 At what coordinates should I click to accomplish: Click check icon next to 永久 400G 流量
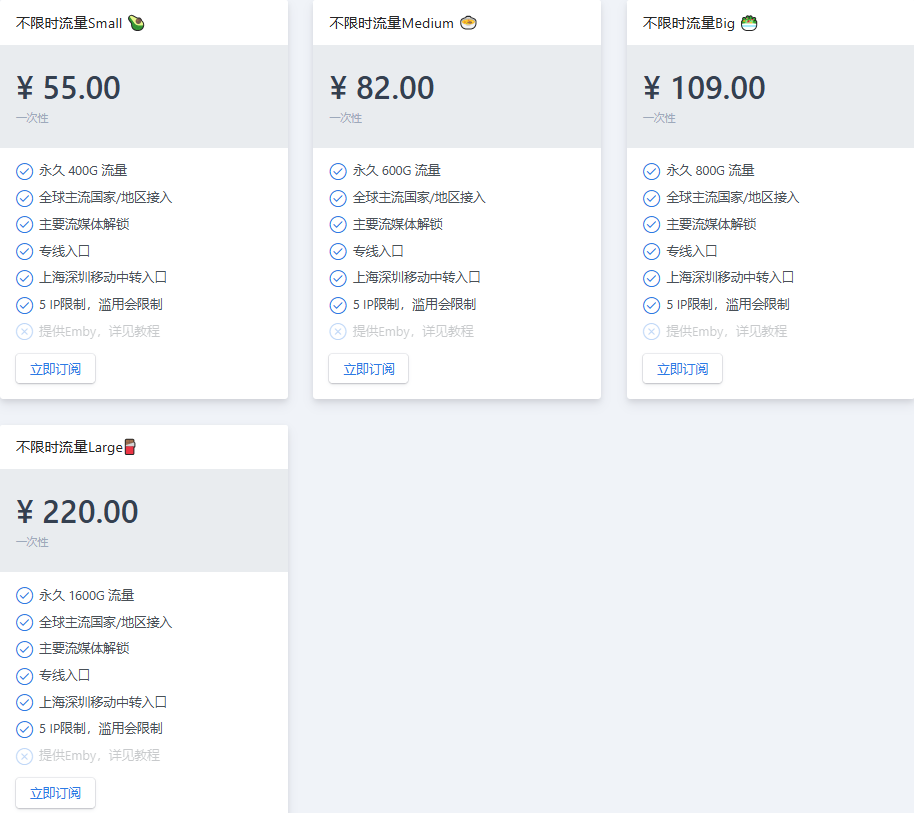click(24, 171)
